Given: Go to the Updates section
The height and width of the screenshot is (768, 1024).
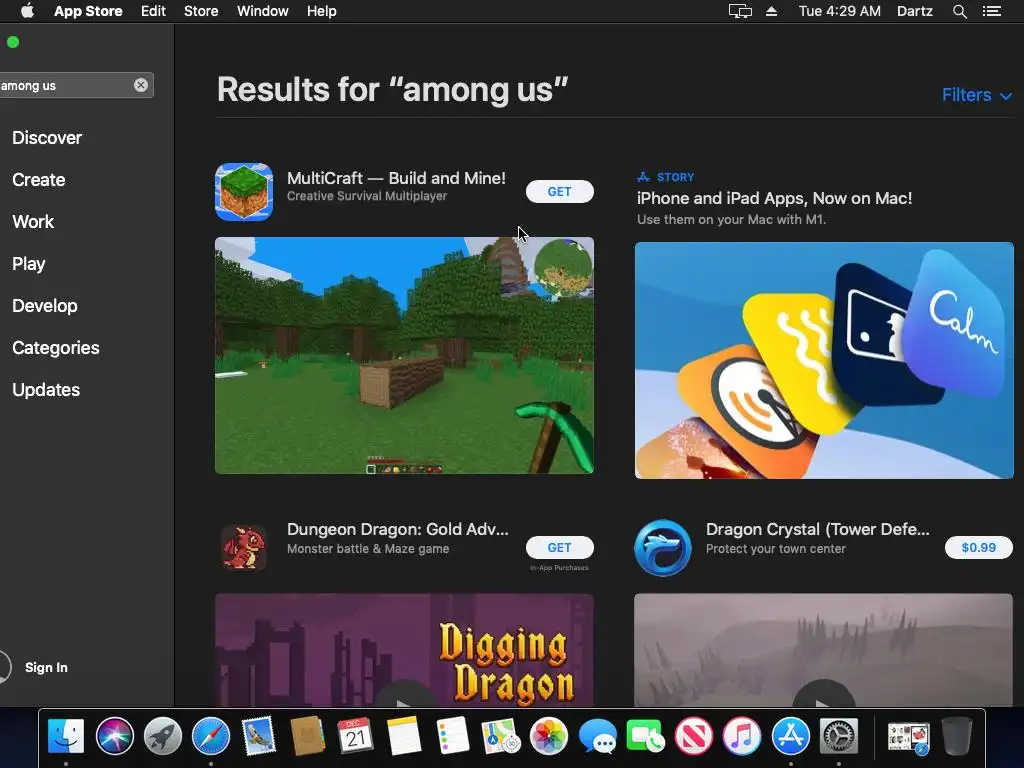Looking at the screenshot, I should [46, 390].
